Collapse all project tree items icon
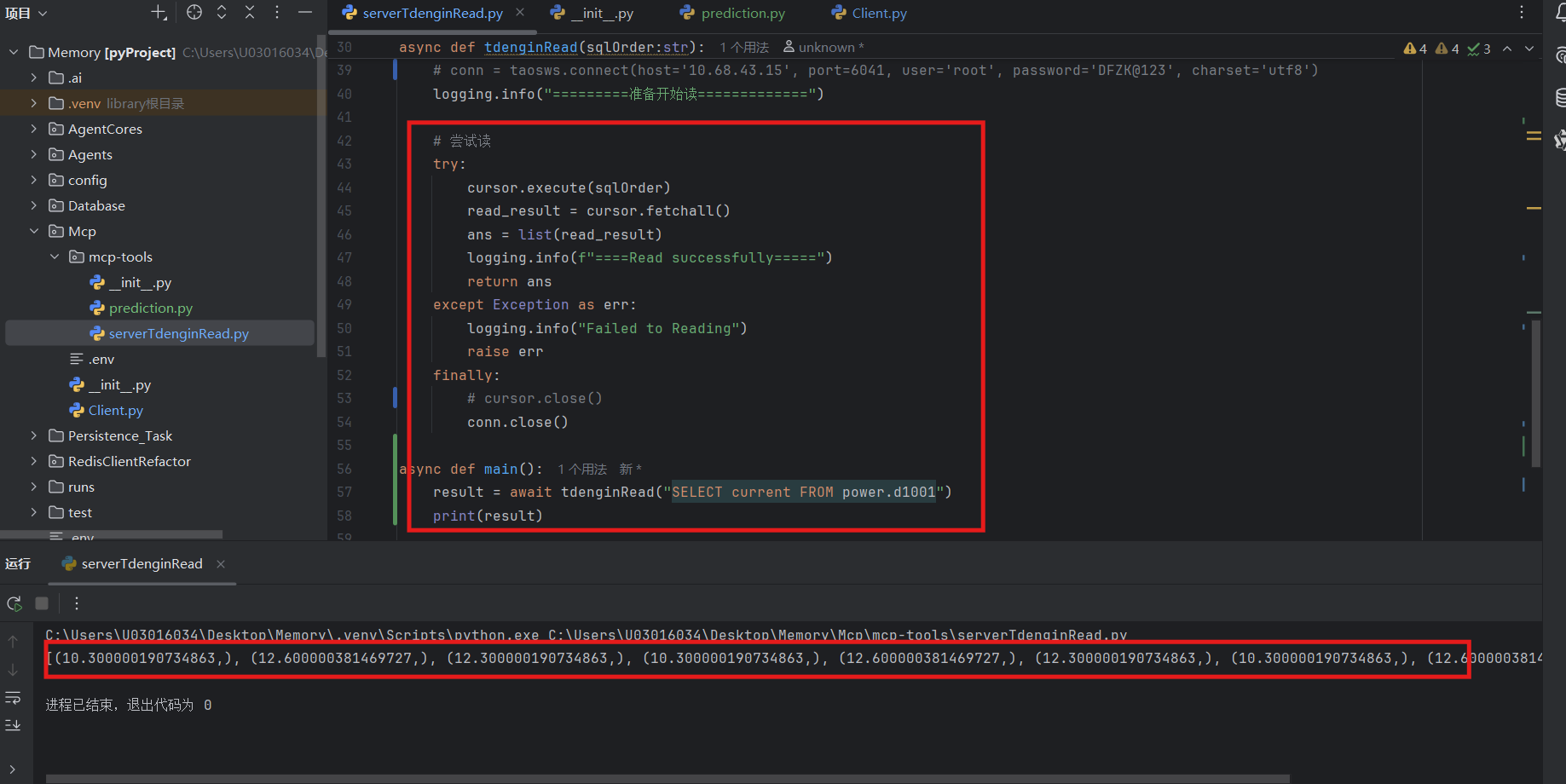This screenshot has width=1566, height=784. click(x=250, y=13)
